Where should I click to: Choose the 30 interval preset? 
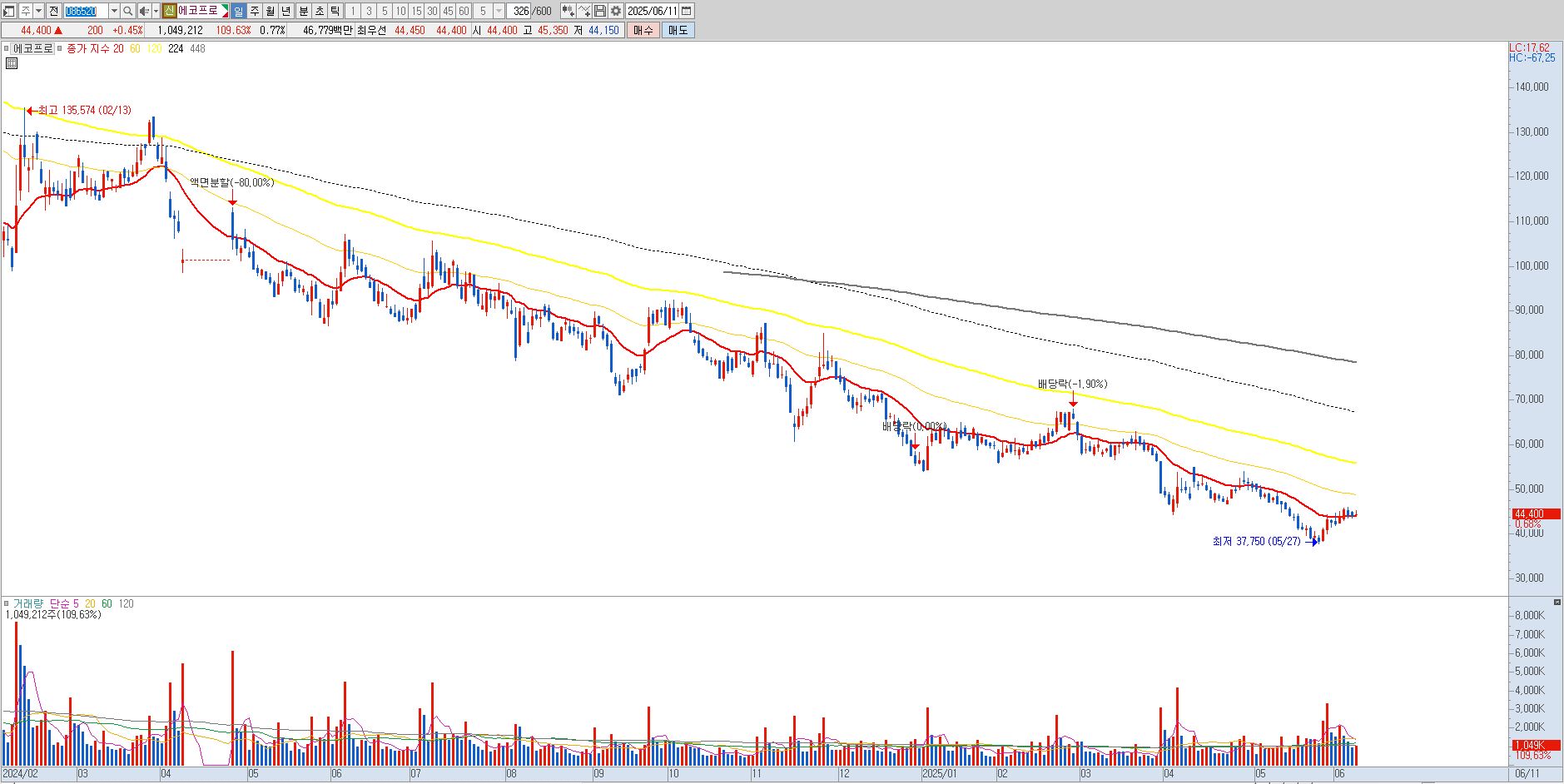432,11
